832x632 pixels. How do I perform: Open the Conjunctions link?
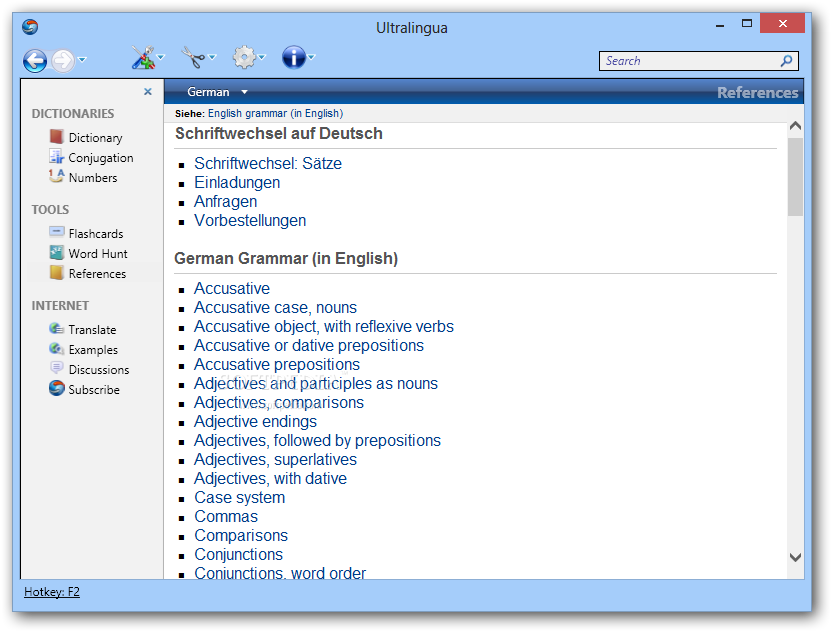(x=239, y=555)
